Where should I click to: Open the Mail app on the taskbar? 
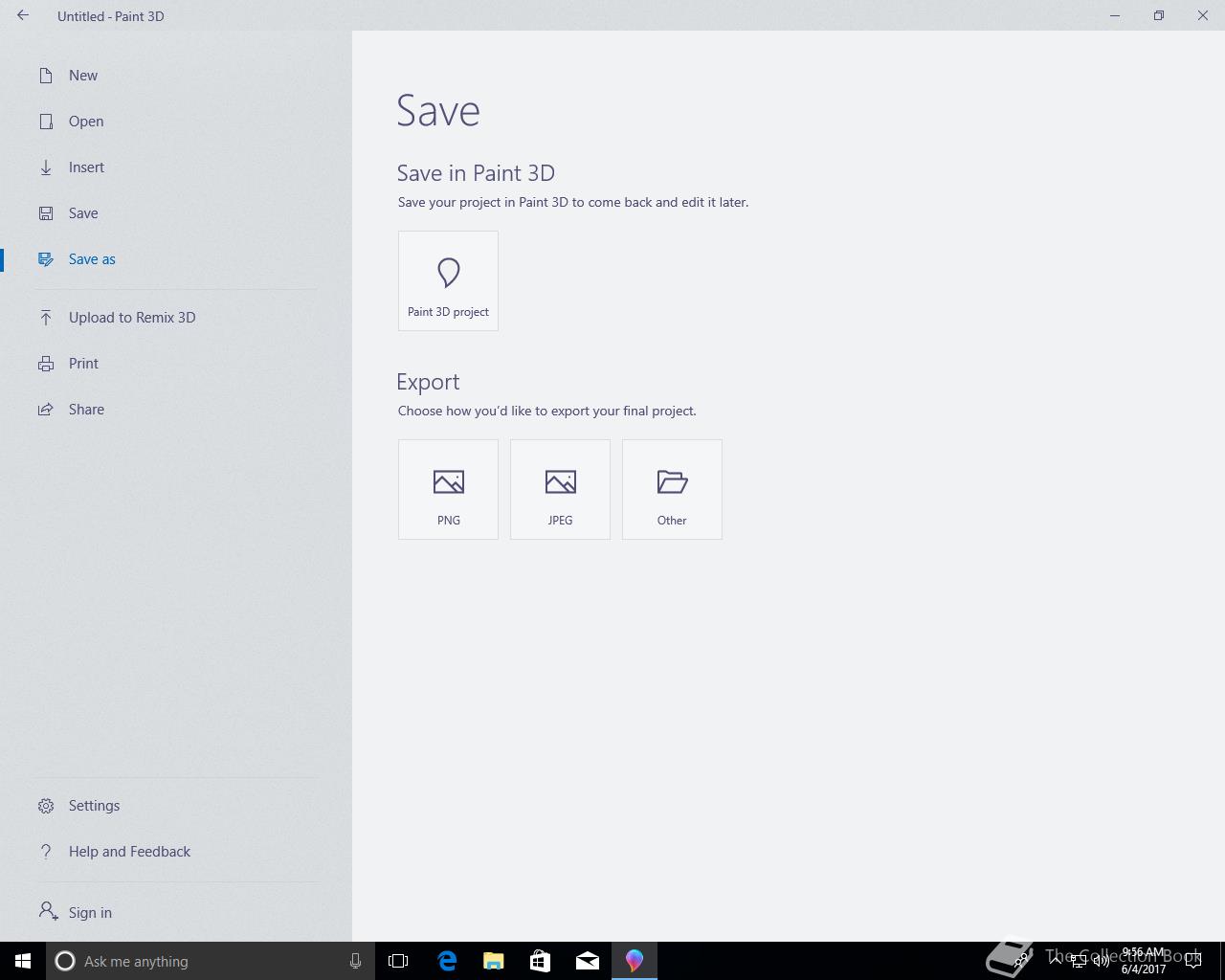click(588, 961)
